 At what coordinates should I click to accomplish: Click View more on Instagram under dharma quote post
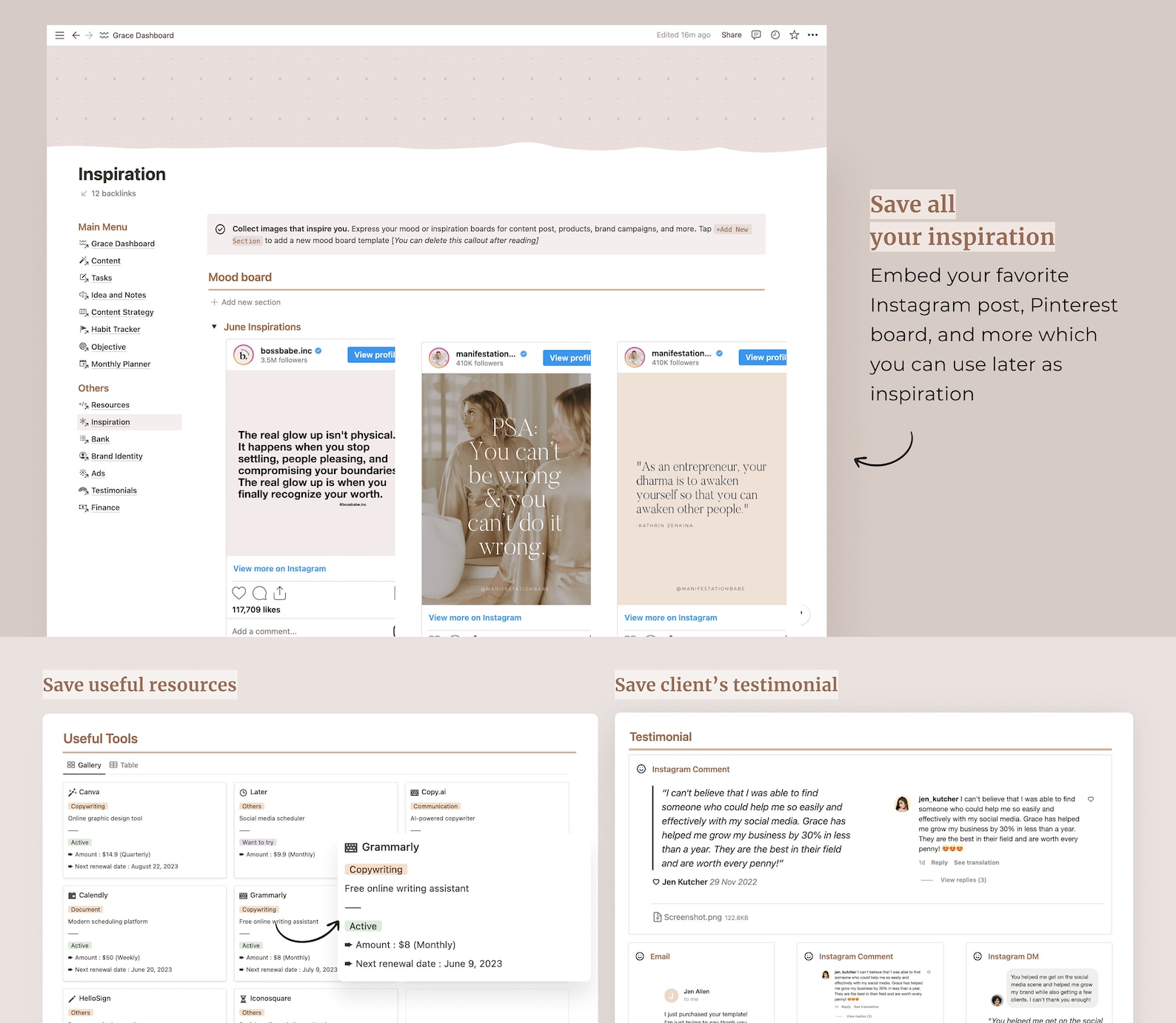671,618
